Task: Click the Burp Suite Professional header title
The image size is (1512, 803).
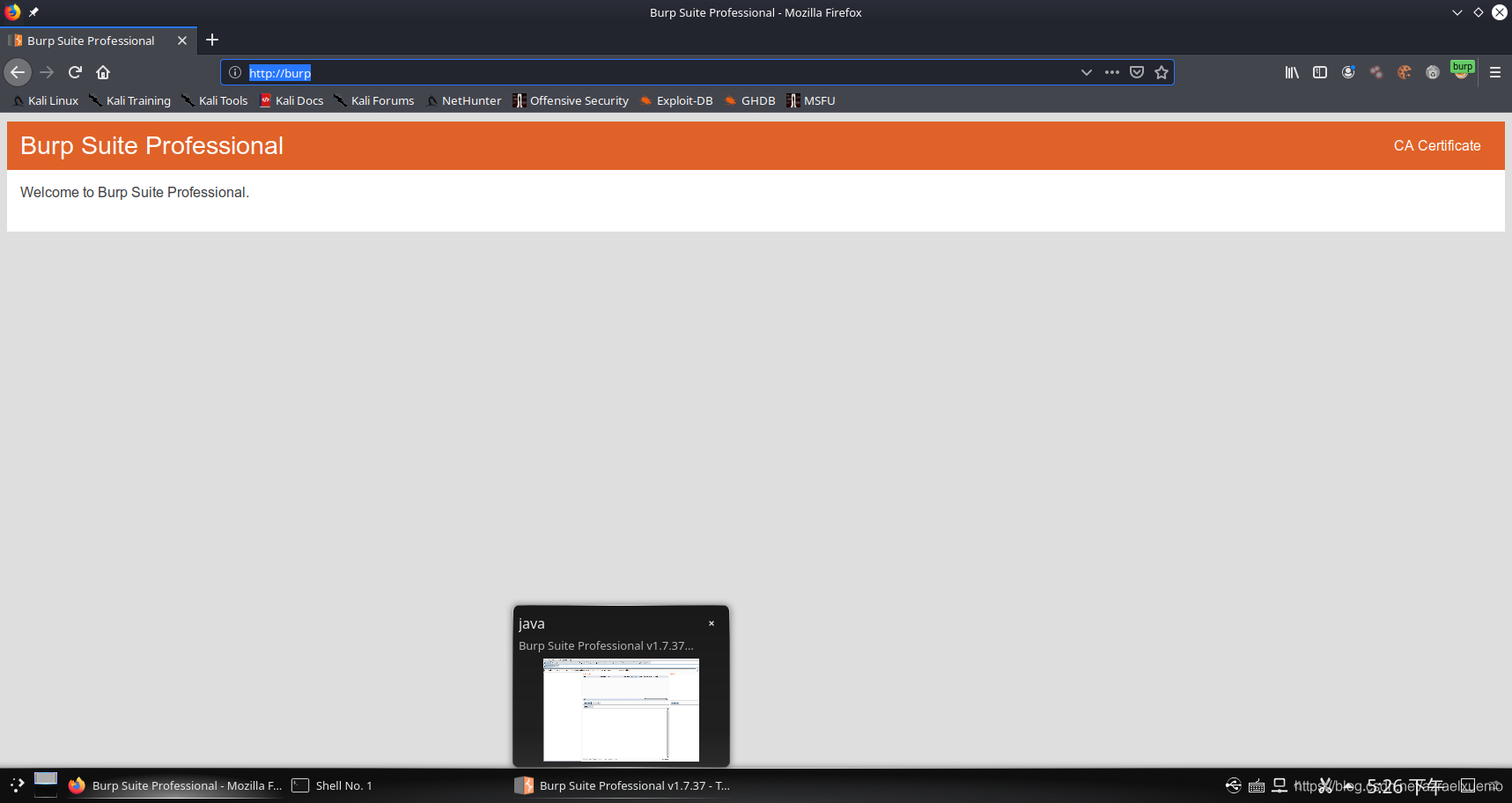Action: pos(151,145)
